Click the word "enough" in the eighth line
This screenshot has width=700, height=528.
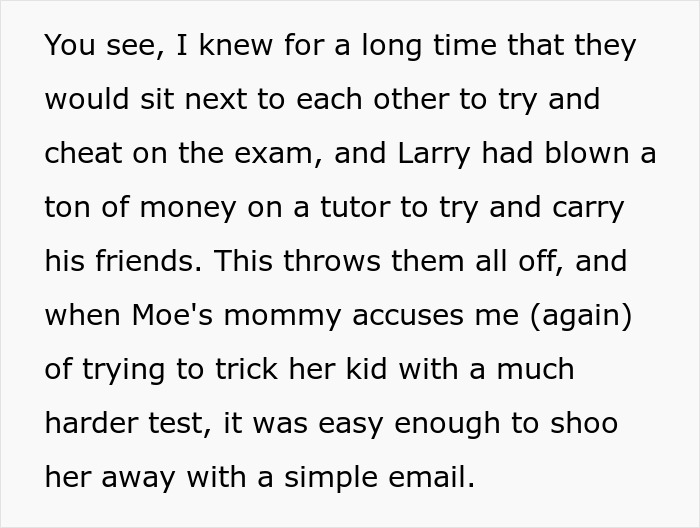[447, 424]
